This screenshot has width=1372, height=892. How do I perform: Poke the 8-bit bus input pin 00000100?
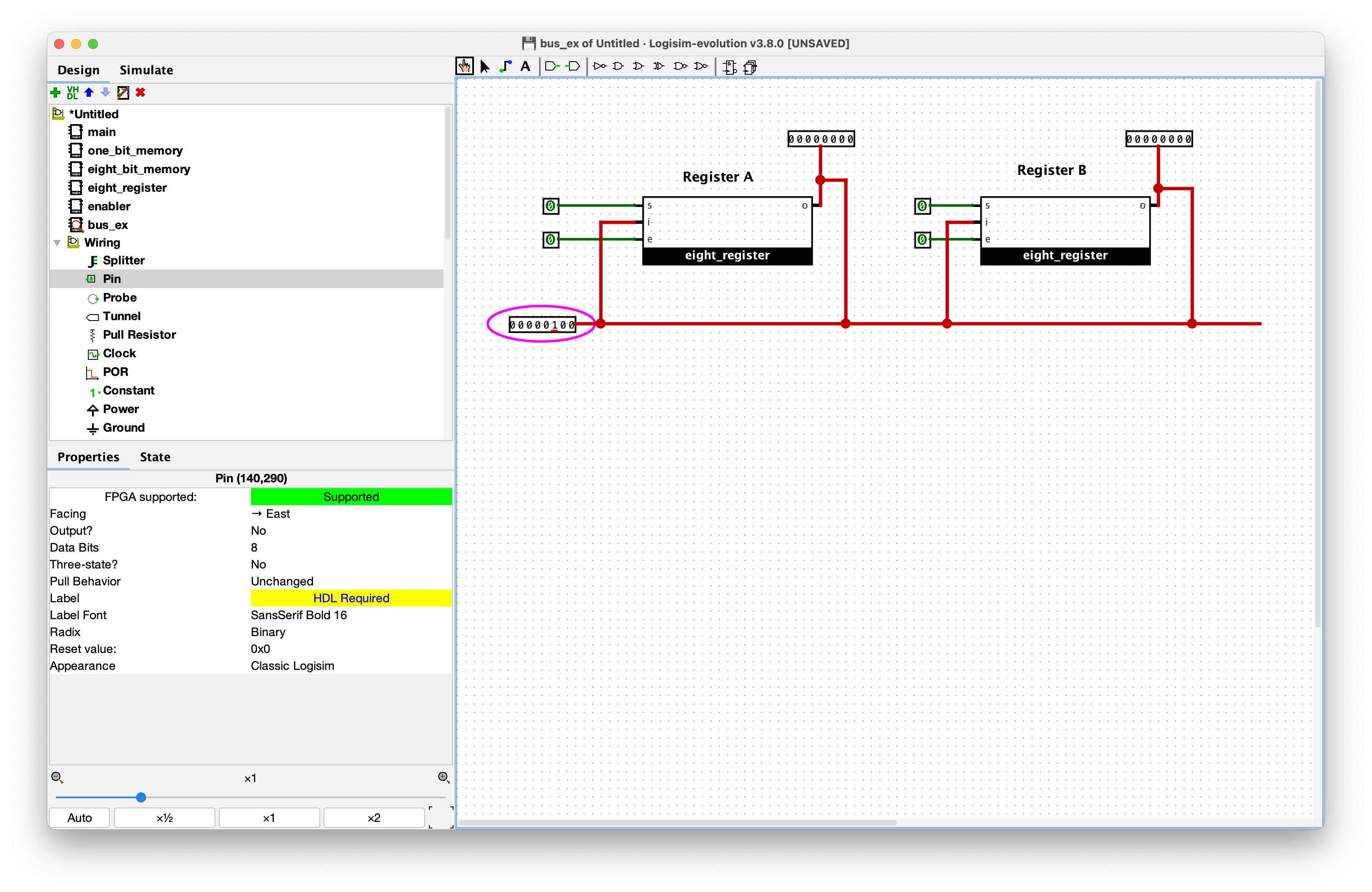point(542,324)
